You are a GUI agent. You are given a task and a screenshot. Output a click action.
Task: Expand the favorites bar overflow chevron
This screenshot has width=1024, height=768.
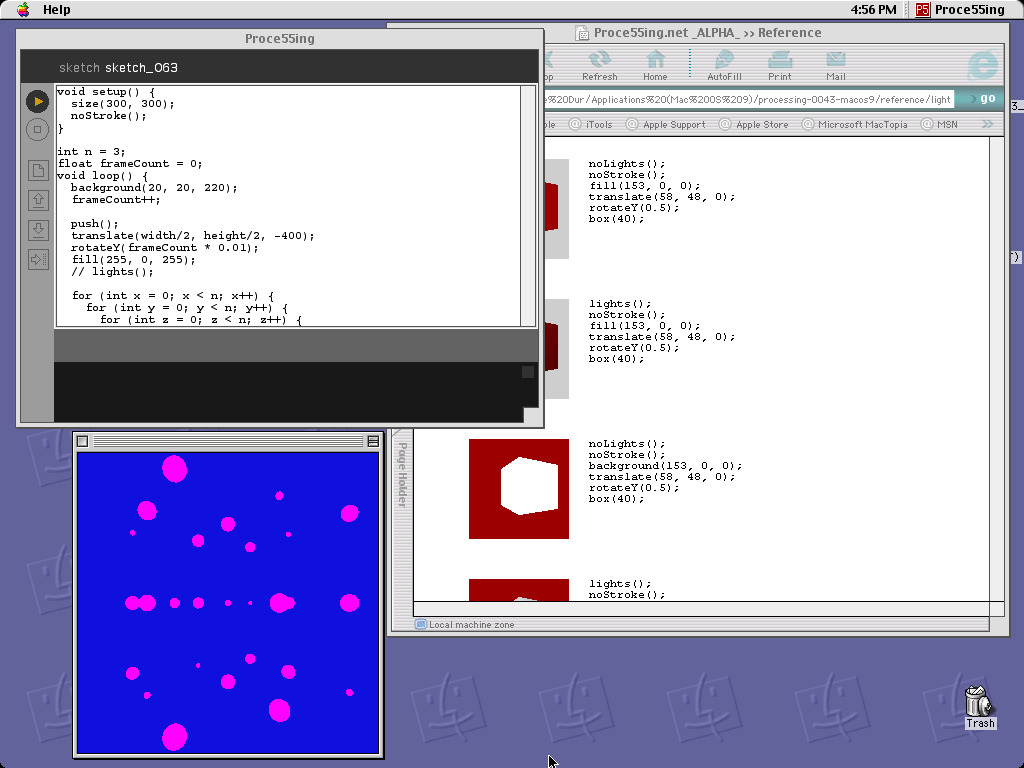(987, 125)
